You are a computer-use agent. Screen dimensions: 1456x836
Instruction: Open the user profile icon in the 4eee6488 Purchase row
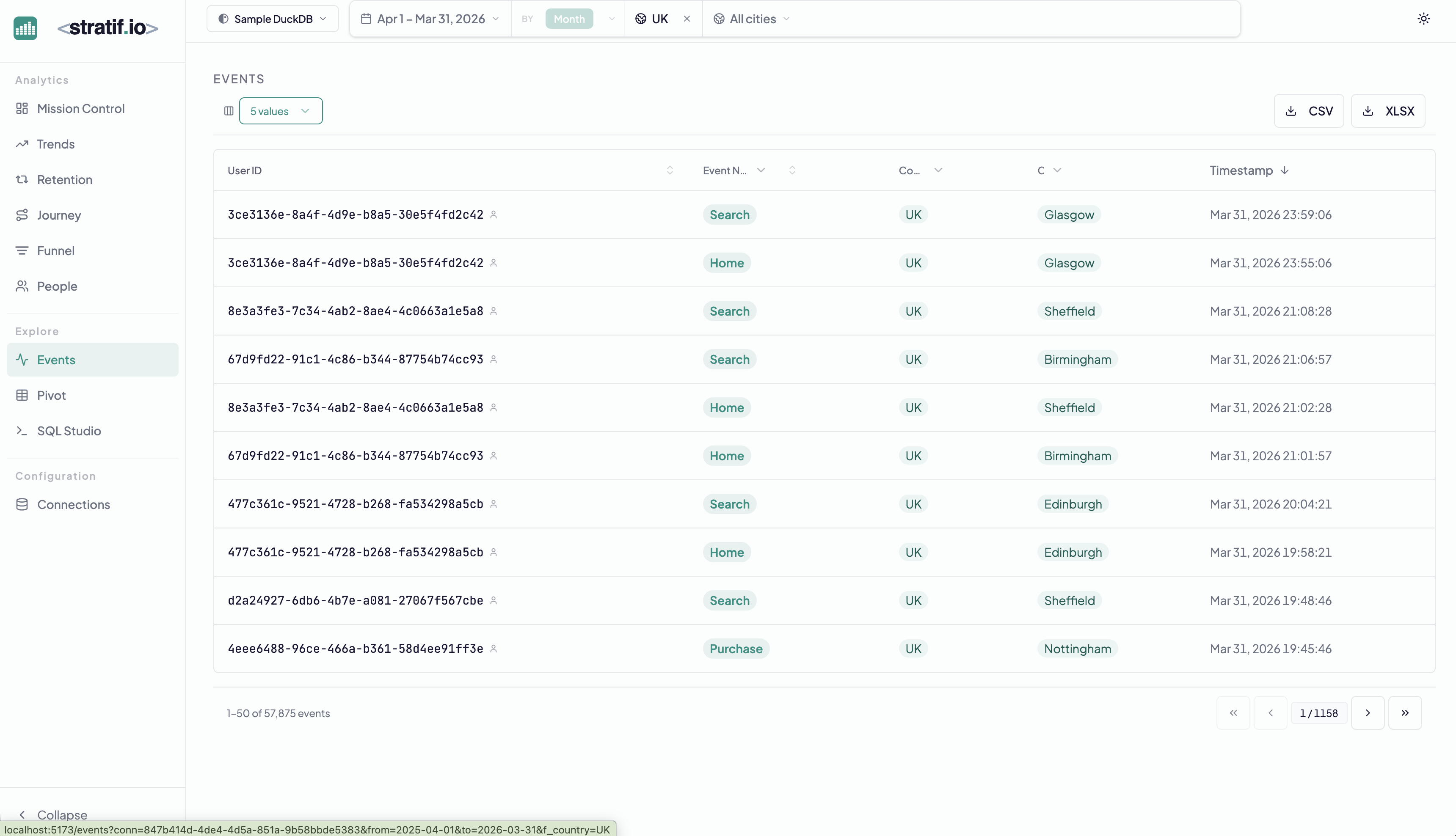point(494,649)
